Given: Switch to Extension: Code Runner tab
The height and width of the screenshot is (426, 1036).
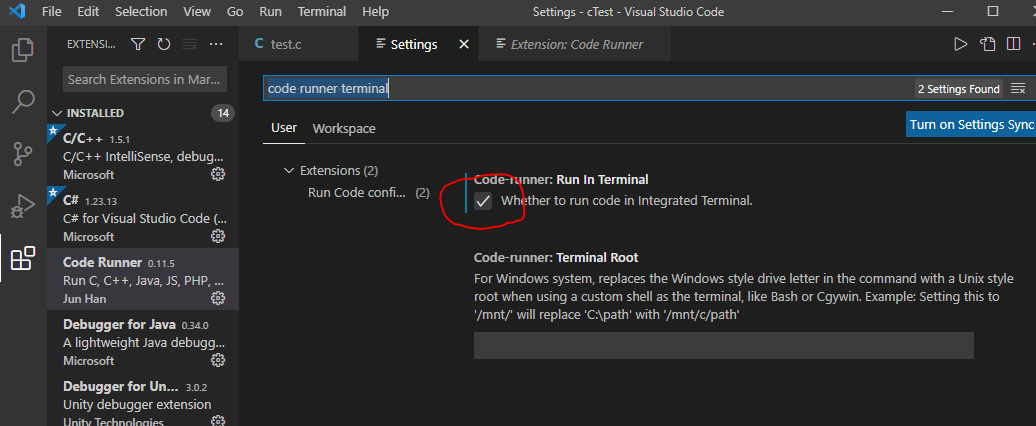Looking at the screenshot, I should (x=576, y=44).
